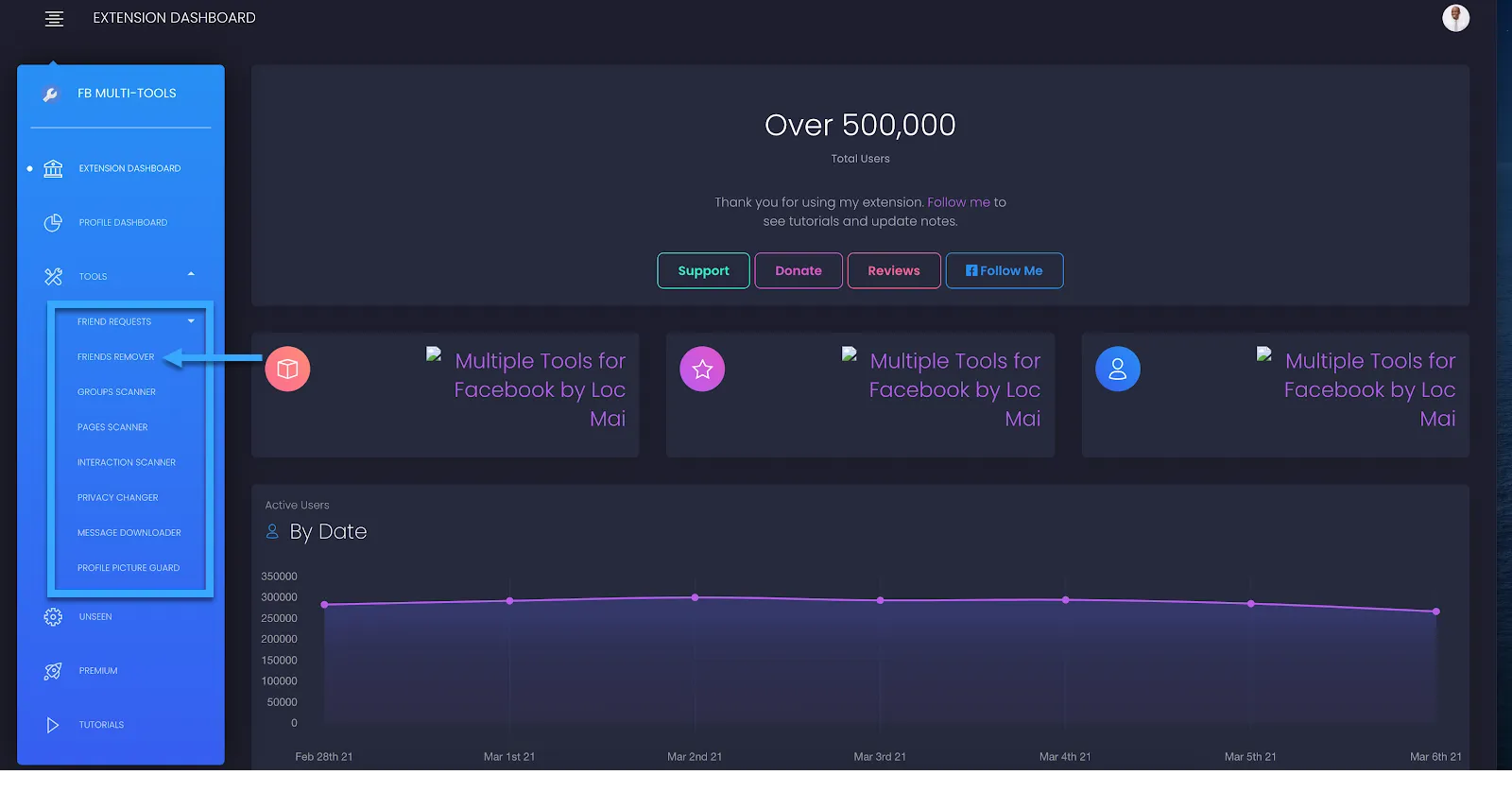Click the Extension Dashboard bank icon
This screenshot has height=792, width=1512.
click(53, 168)
